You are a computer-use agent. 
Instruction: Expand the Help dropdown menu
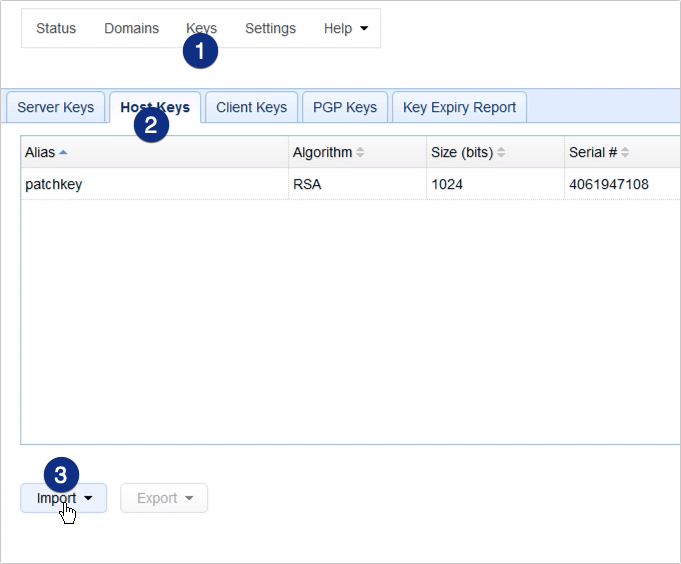[345, 28]
